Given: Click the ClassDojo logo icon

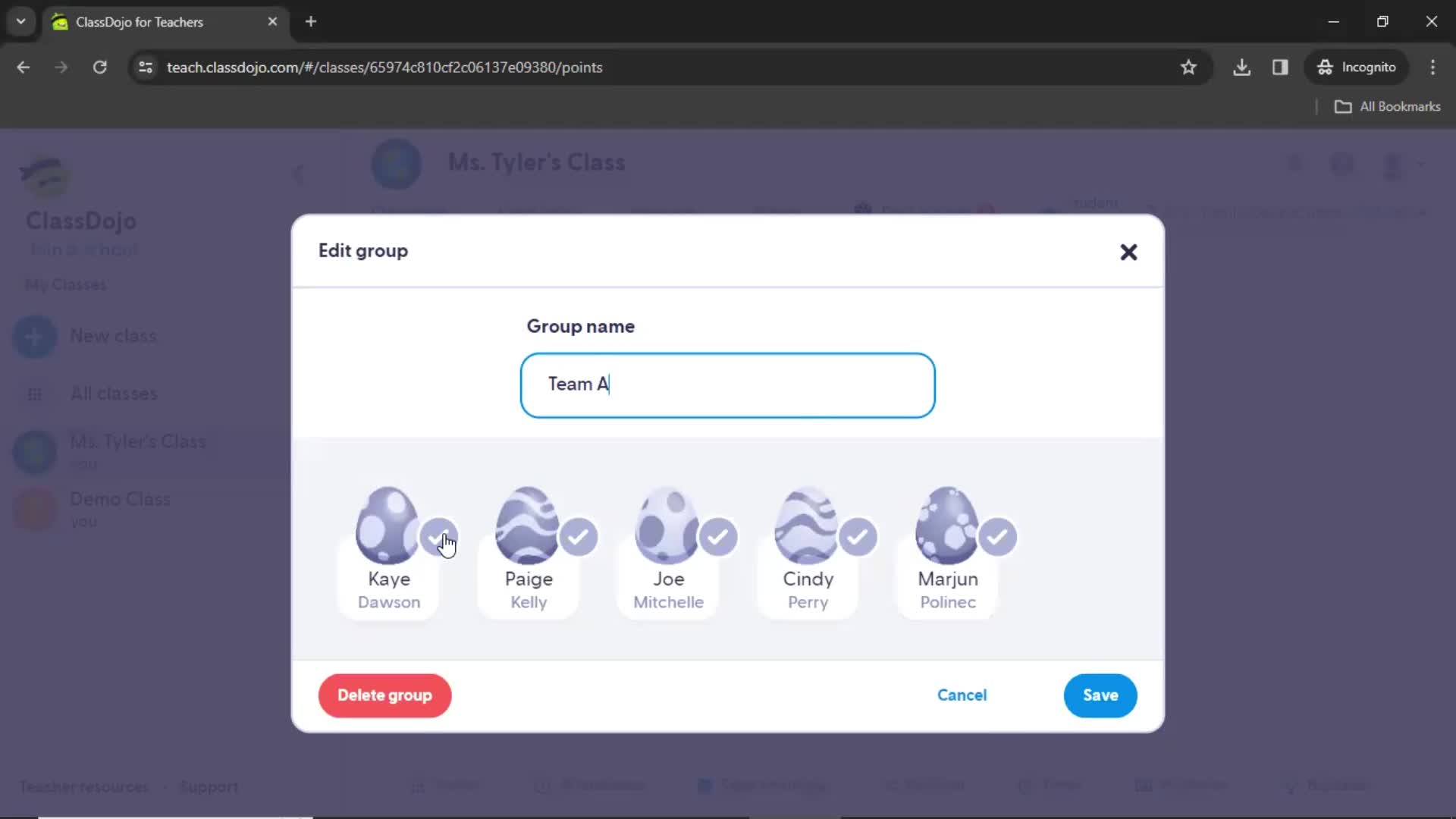Looking at the screenshot, I should 44,177.
